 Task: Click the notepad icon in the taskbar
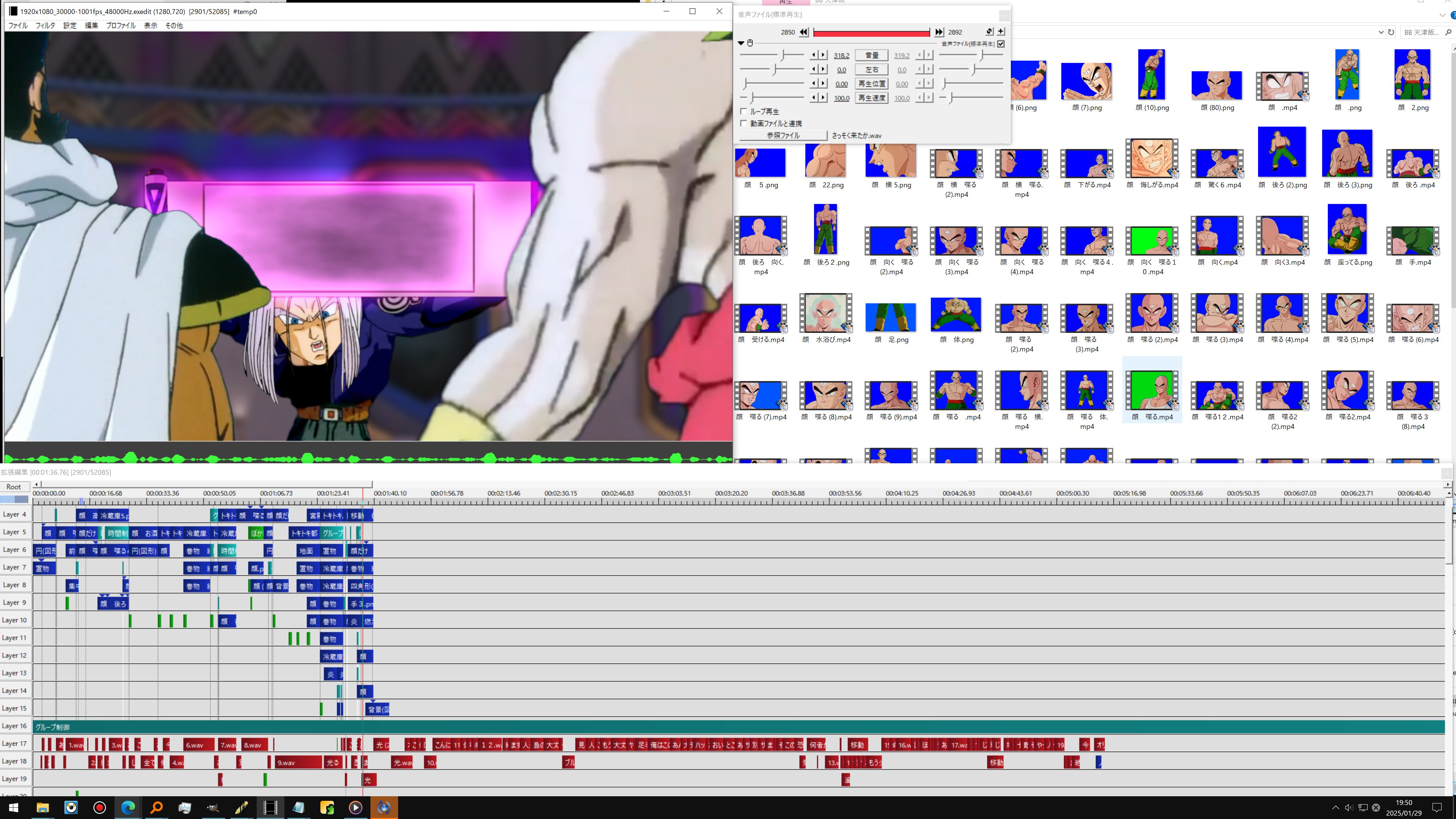tap(298, 807)
